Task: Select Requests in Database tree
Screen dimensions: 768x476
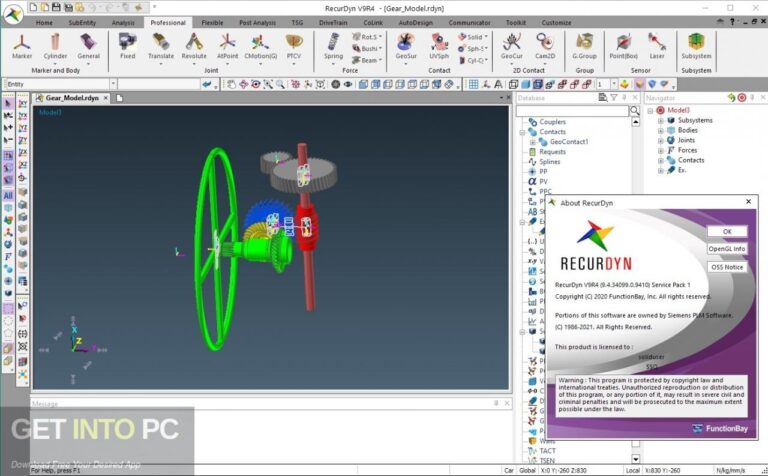Action: [x=552, y=152]
